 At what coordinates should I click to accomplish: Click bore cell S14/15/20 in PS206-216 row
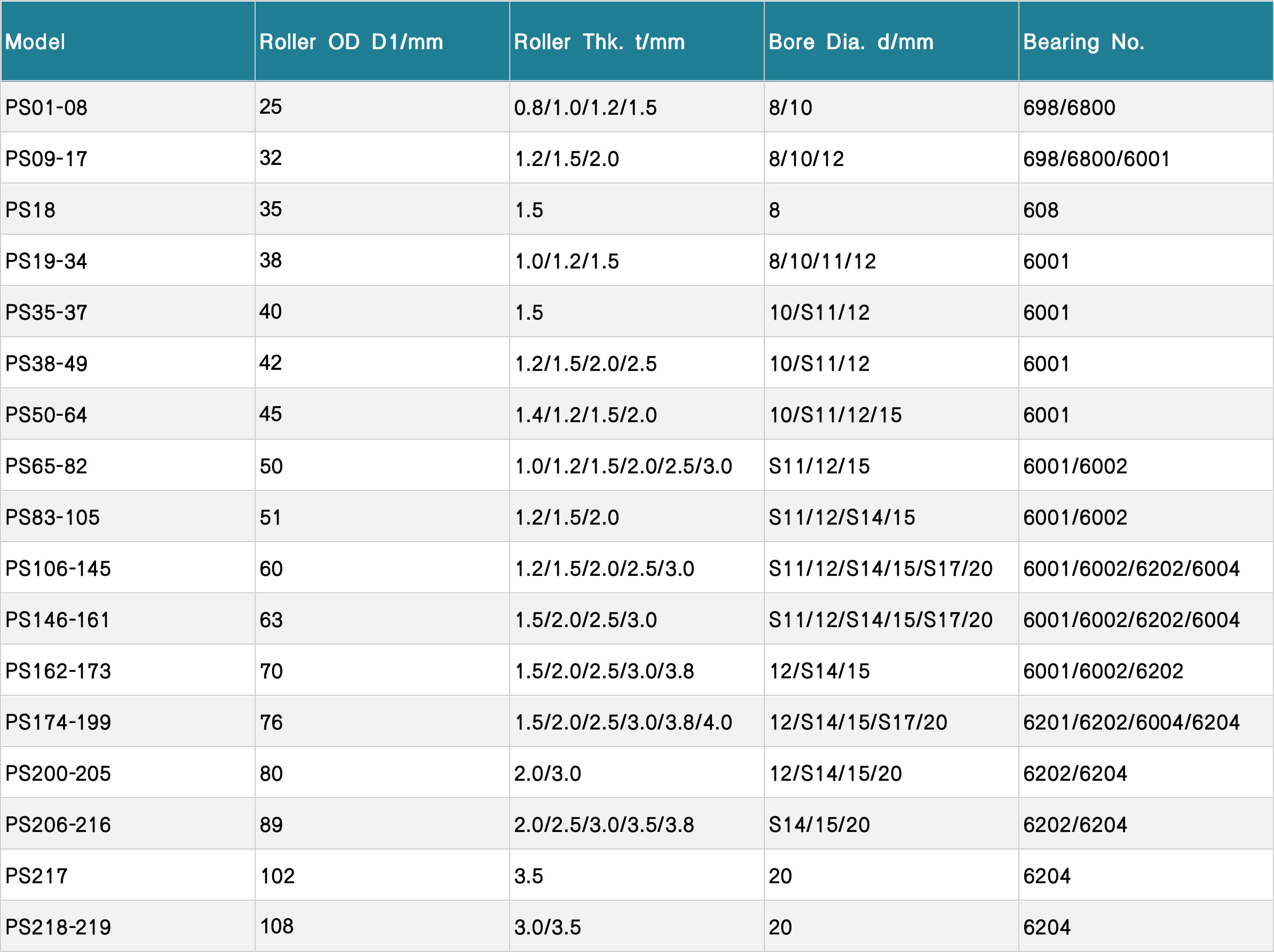point(819,826)
